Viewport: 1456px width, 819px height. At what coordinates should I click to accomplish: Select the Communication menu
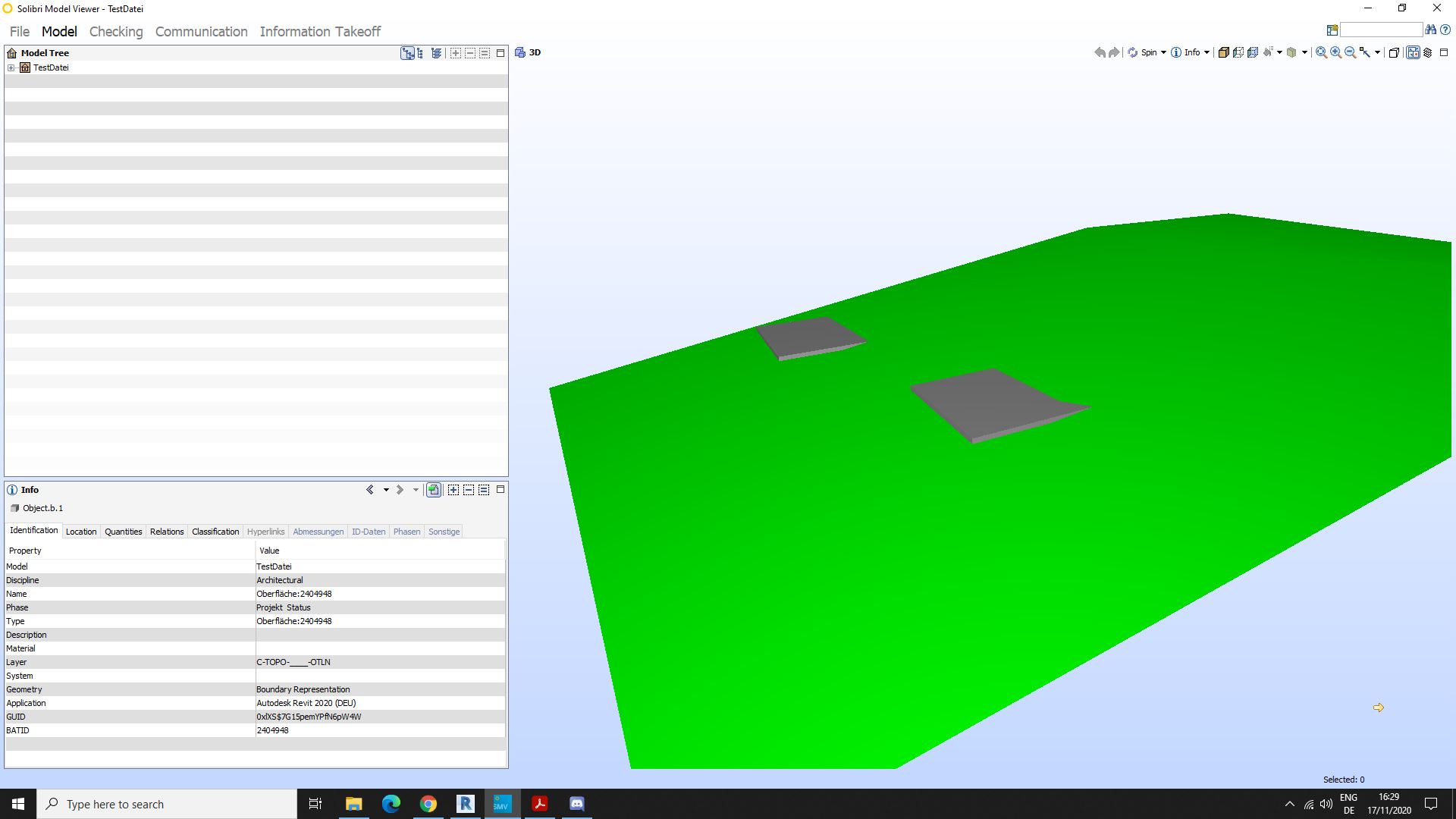(201, 31)
